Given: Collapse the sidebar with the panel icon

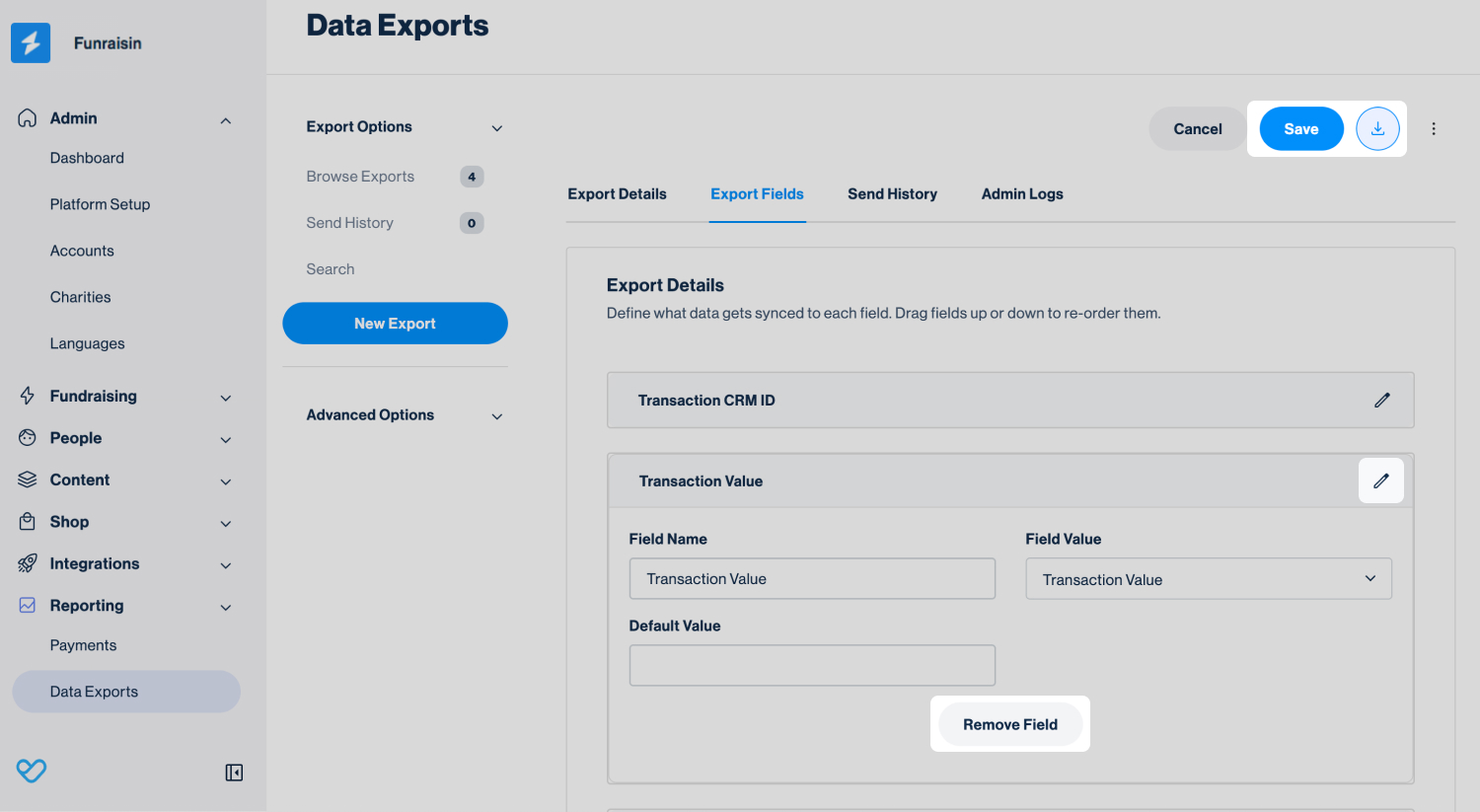Looking at the screenshot, I should tap(234, 773).
